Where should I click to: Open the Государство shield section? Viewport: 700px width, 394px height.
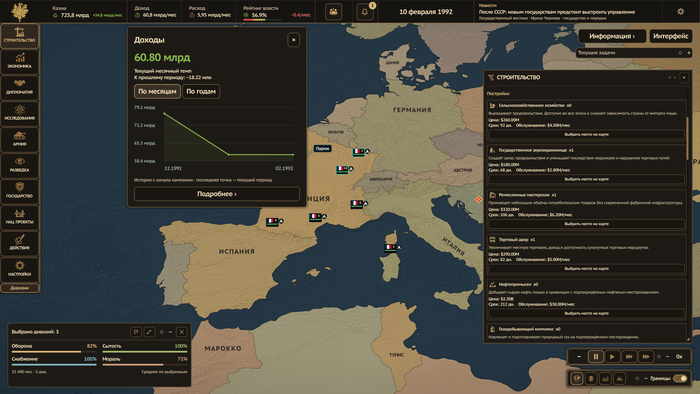[x=20, y=191]
